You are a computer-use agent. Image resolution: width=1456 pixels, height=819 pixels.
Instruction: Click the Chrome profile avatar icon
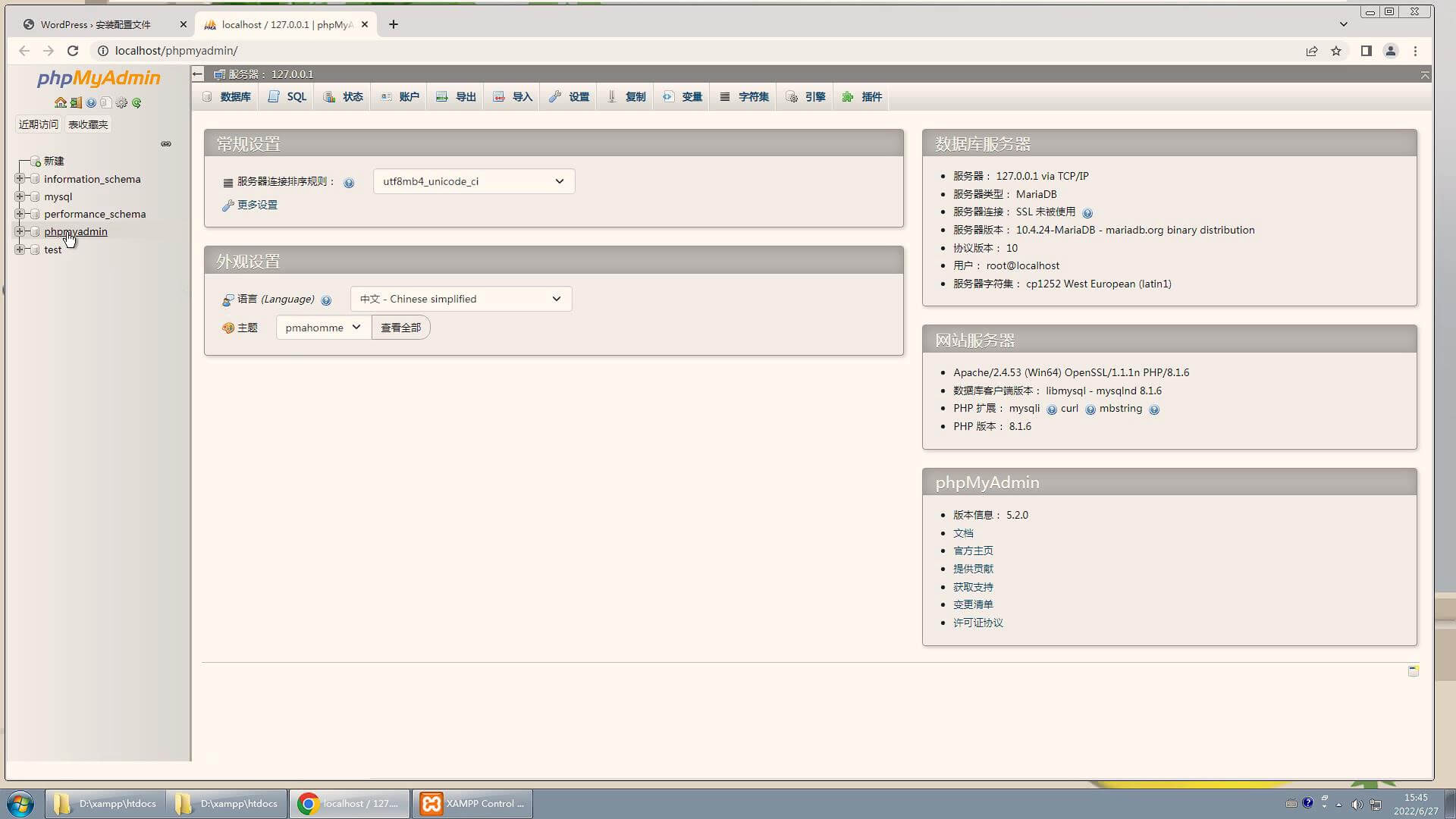pyautogui.click(x=1391, y=51)
